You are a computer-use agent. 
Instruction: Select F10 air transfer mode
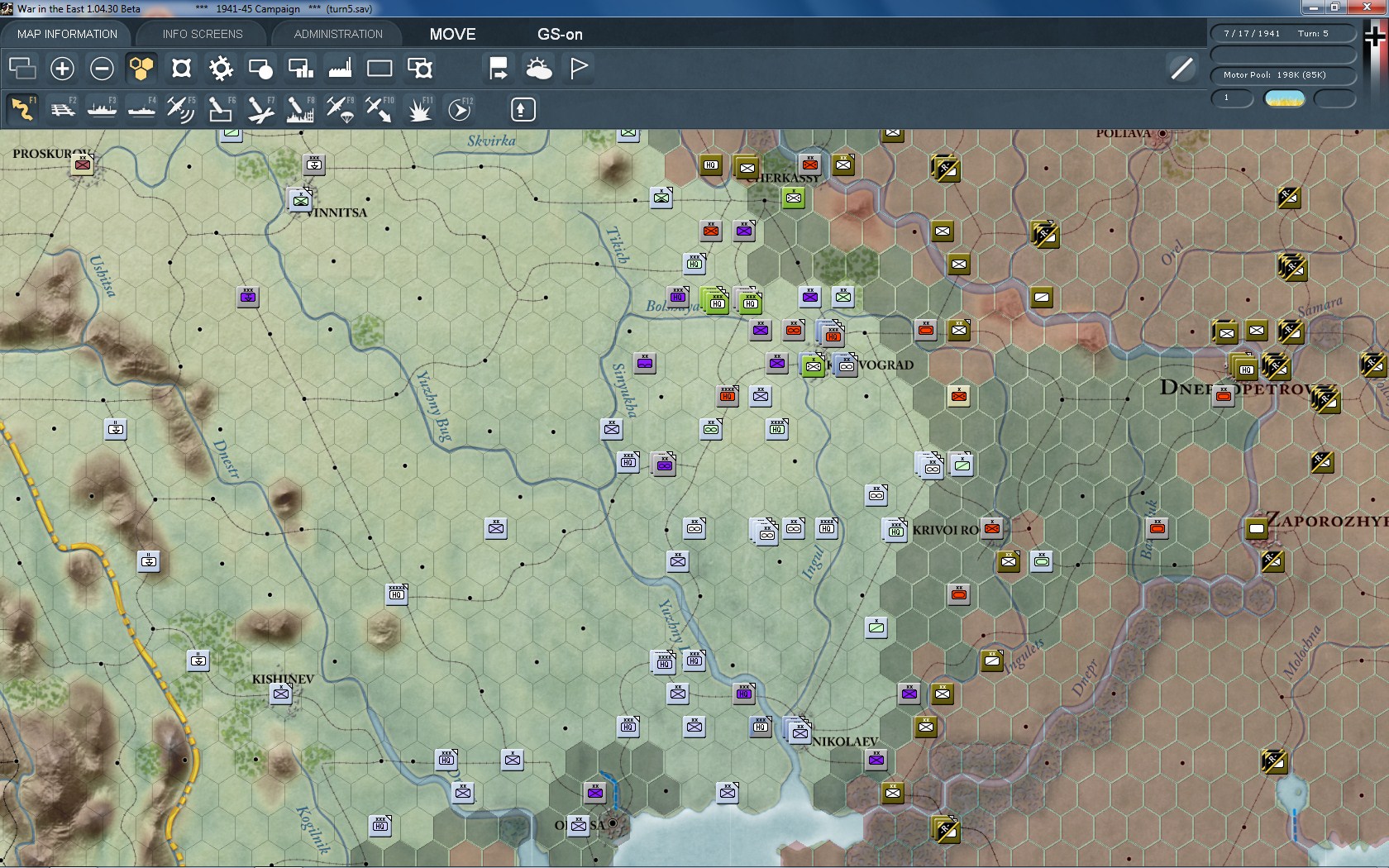[x=380, y=109]
